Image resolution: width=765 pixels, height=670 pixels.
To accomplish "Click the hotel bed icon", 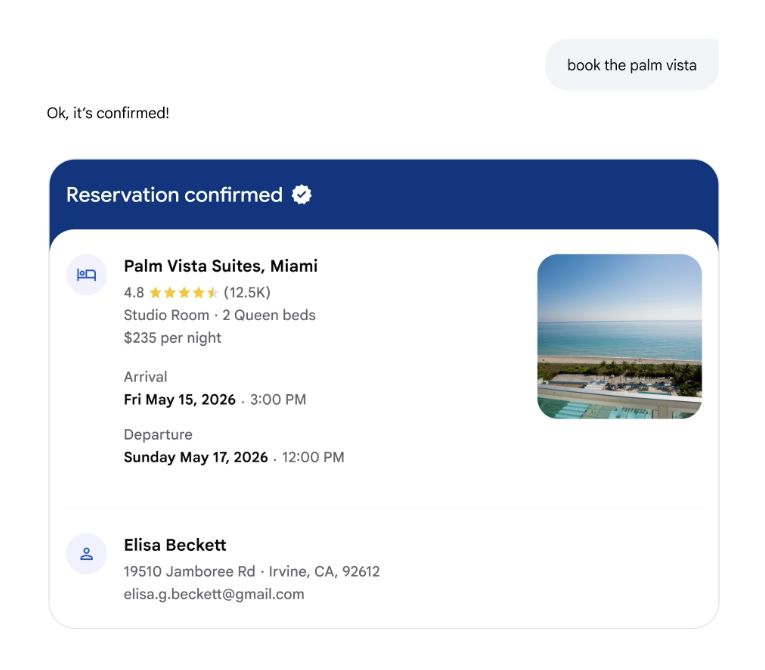I will [87, 274].
